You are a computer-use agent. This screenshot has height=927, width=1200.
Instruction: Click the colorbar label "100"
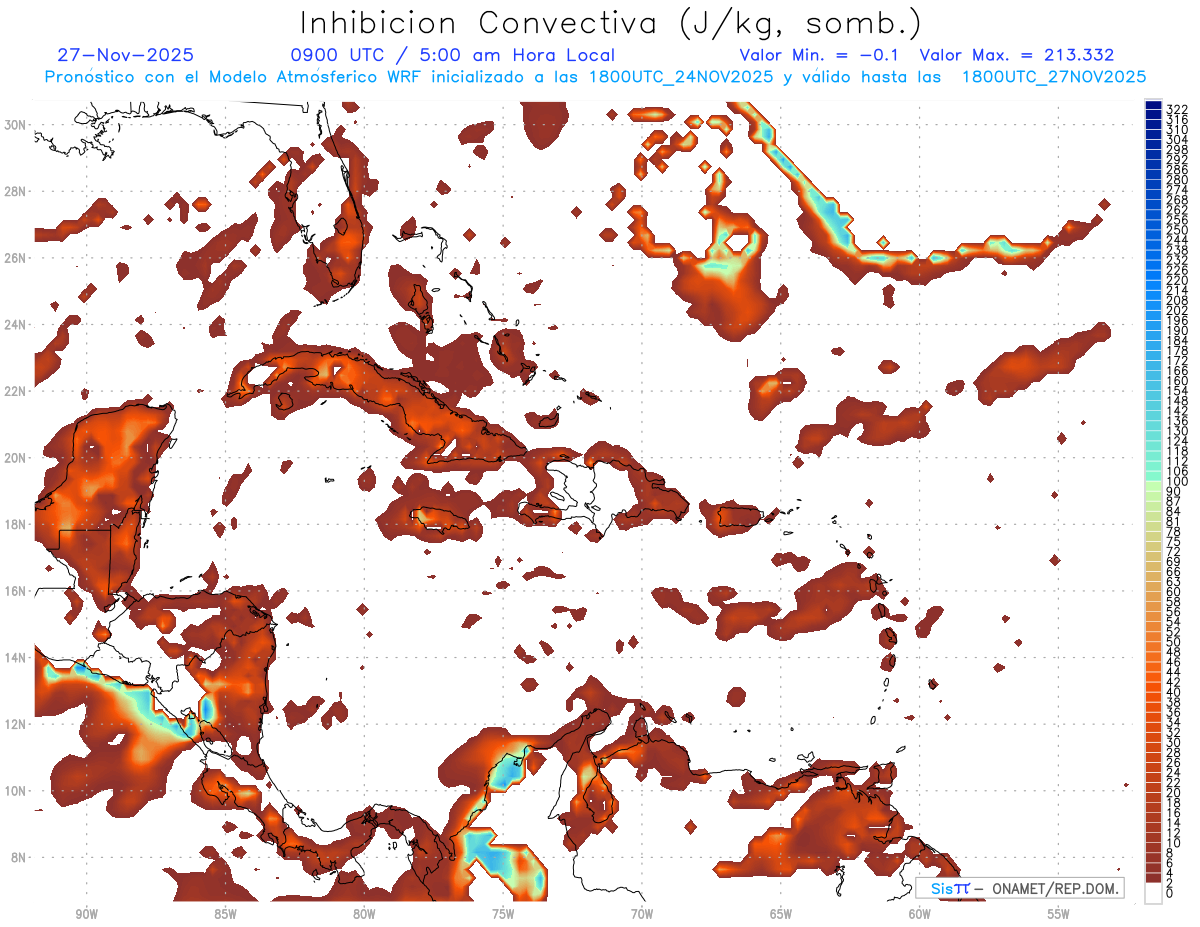(x=1176, y=482)
